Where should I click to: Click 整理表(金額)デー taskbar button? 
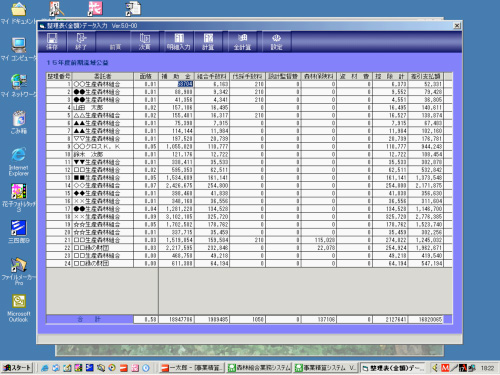pos(393,368)
